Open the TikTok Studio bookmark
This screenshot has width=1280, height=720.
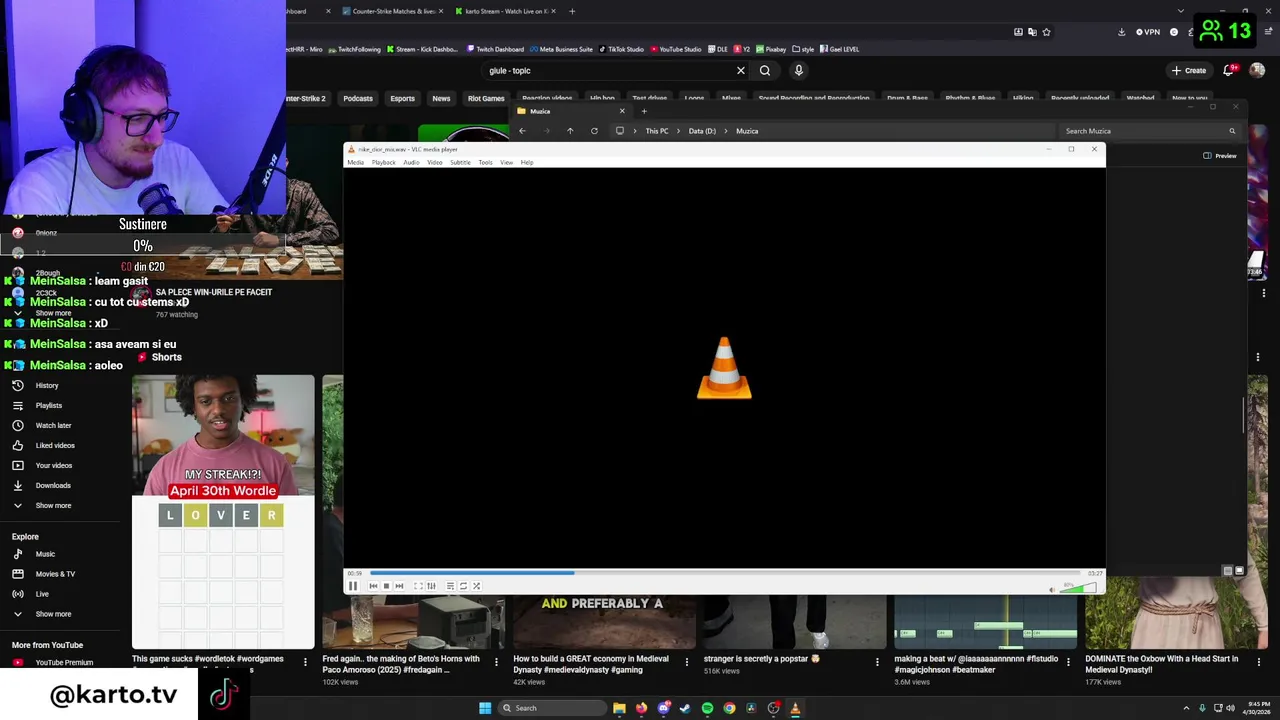621,49
